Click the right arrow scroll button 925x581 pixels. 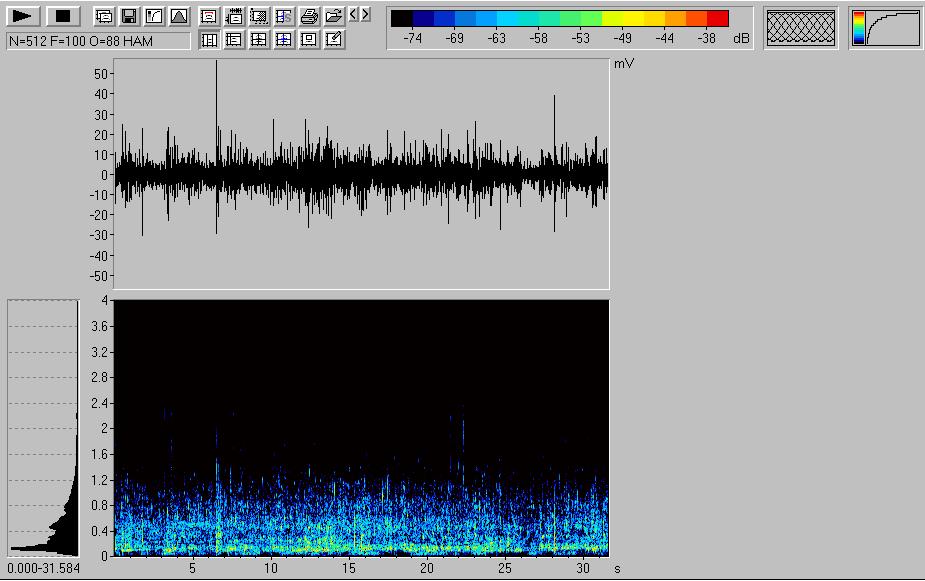pyautogui.click(x=365, y=14)
